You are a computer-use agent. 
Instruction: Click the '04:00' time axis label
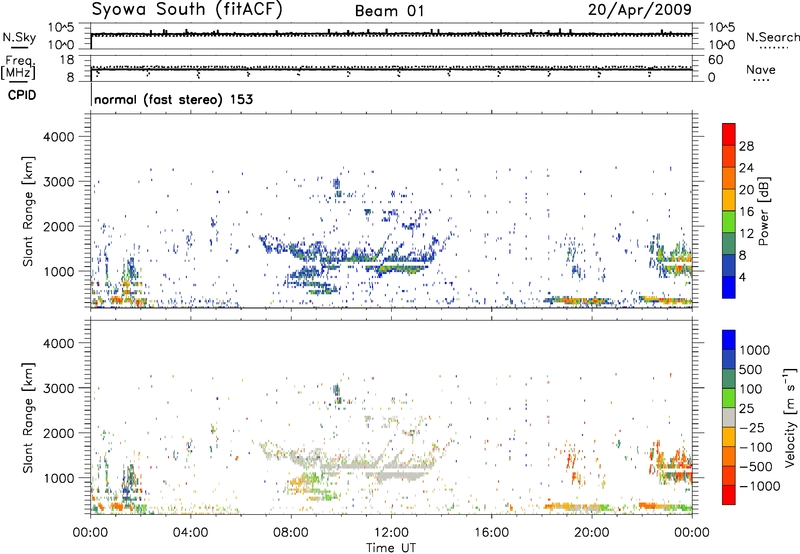tap(190, 533)
